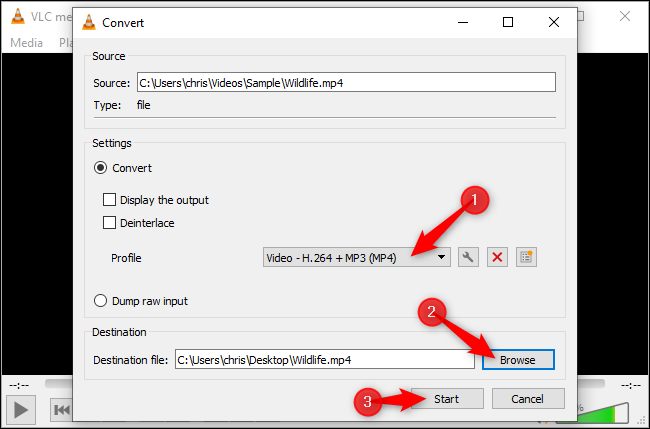The image size is (650, 429).
Task: Select Dump raw input option
Action: pyautogui.click(x=100, y=301)
